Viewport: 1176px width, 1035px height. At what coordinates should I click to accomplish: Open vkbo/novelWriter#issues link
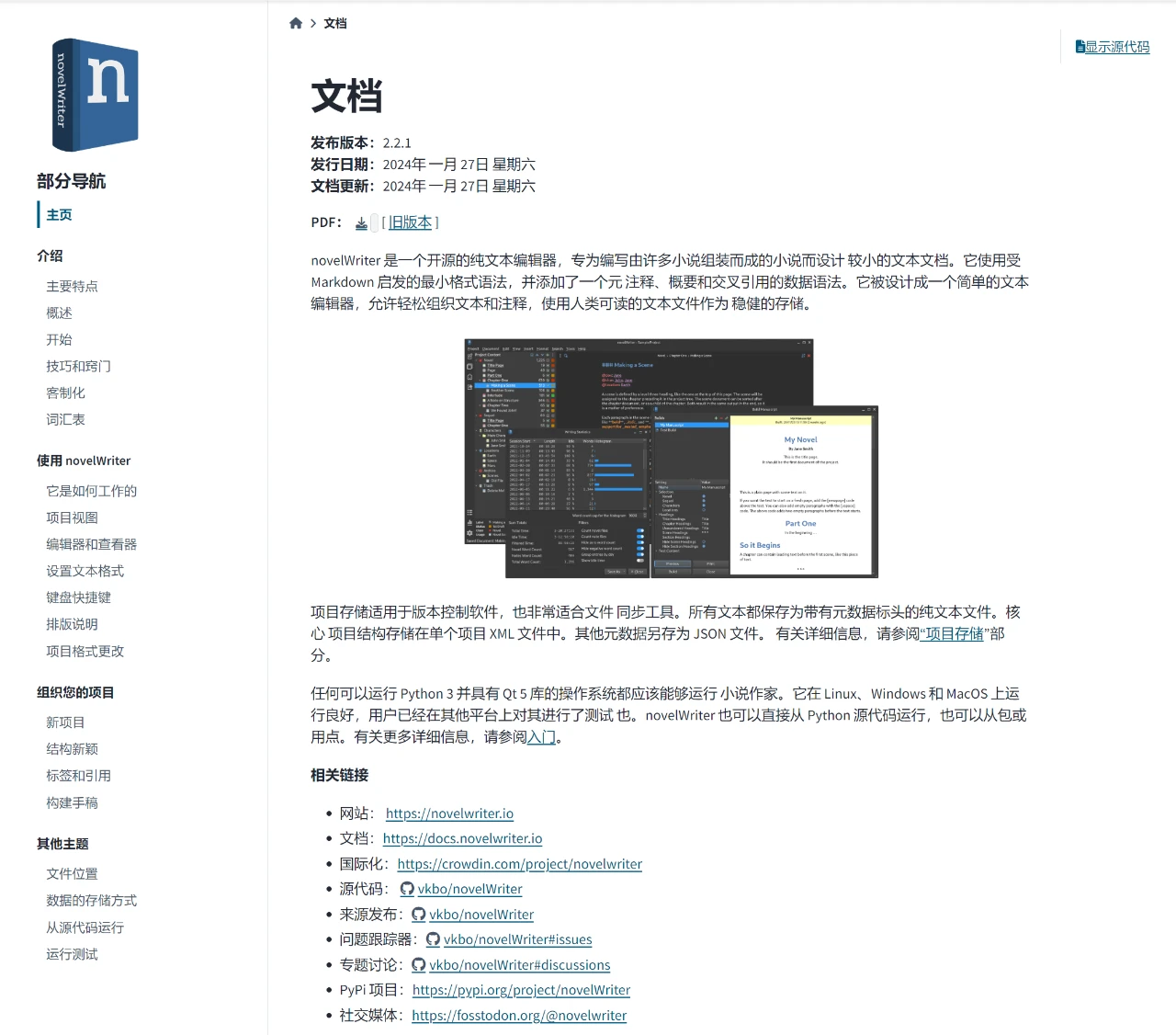click(x=517, y=939)
